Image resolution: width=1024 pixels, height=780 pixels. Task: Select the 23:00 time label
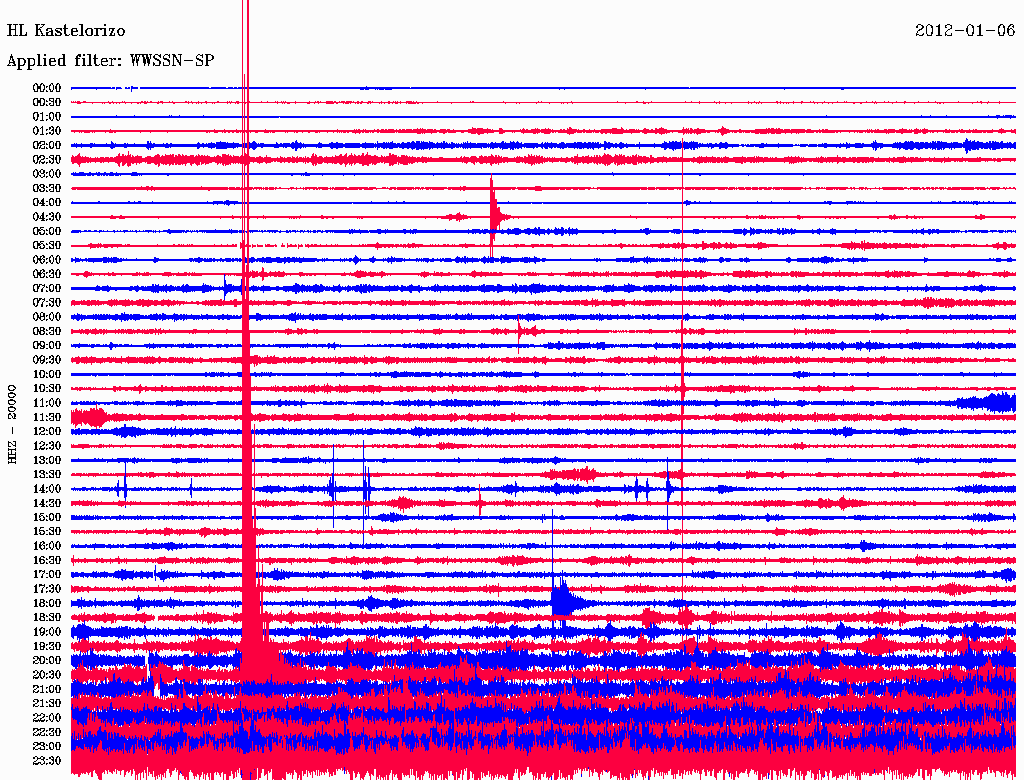[47, 746]
